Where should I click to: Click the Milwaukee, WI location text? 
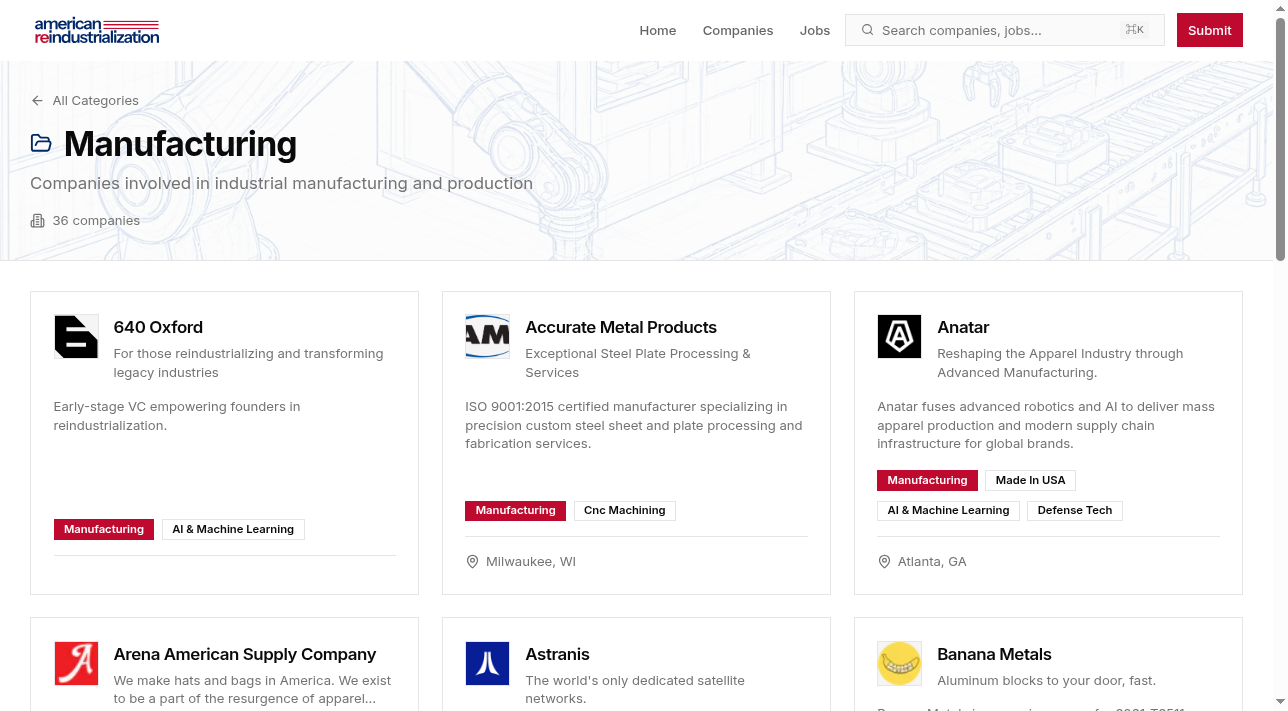(x=531, y=562)
